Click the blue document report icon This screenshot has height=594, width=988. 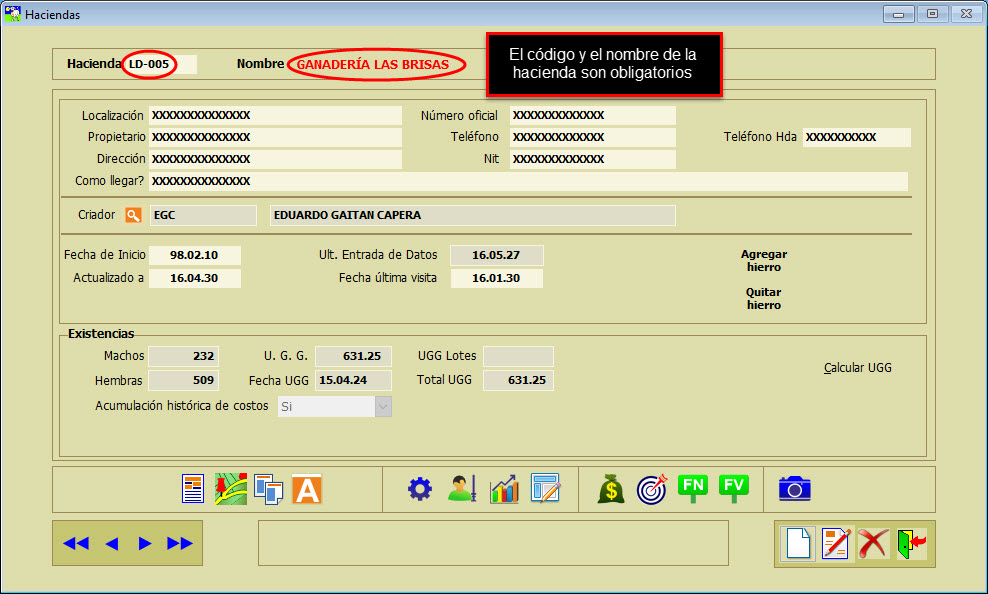(193, 489)
